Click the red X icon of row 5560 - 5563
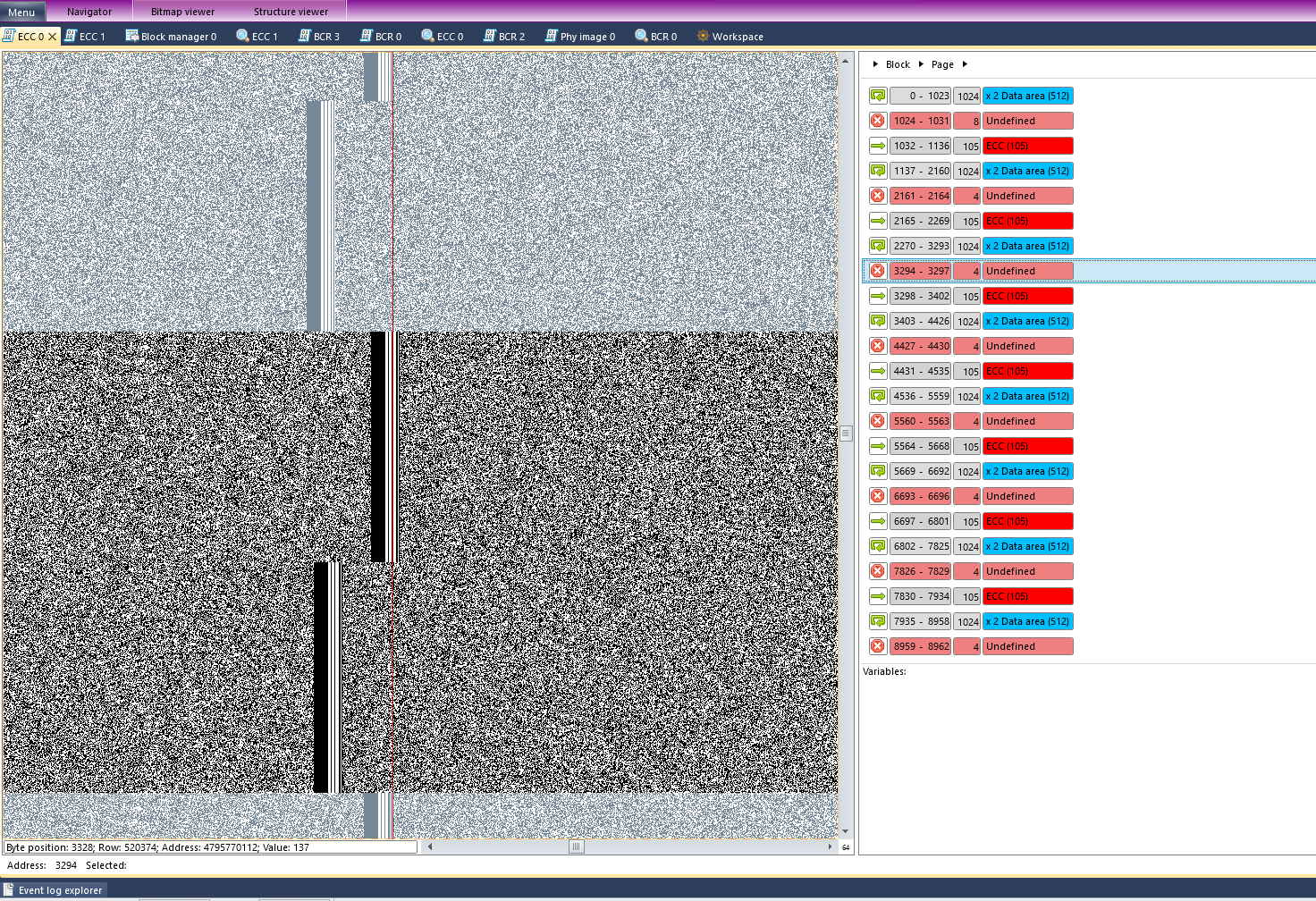This screenshot has height=901, width=1316. [x=878, y=421]
